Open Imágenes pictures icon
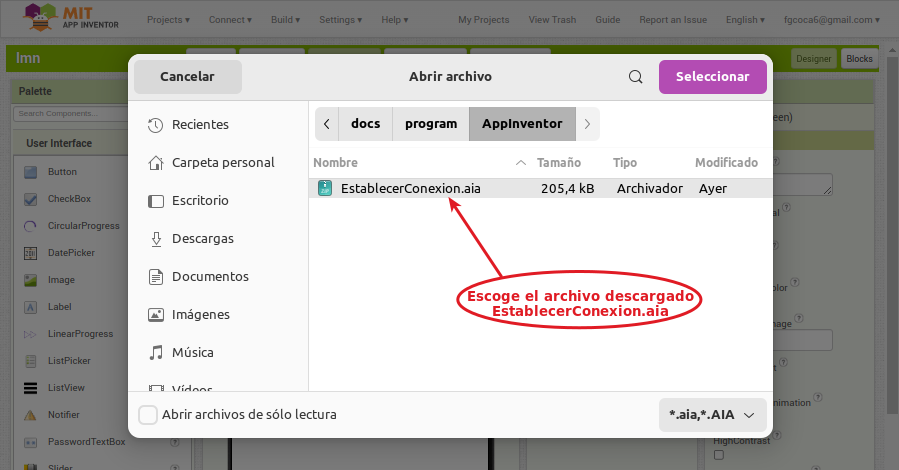Image resolution: width=899 pixels, height=470 pixels. pyautogui.click(x=155, y=315)
